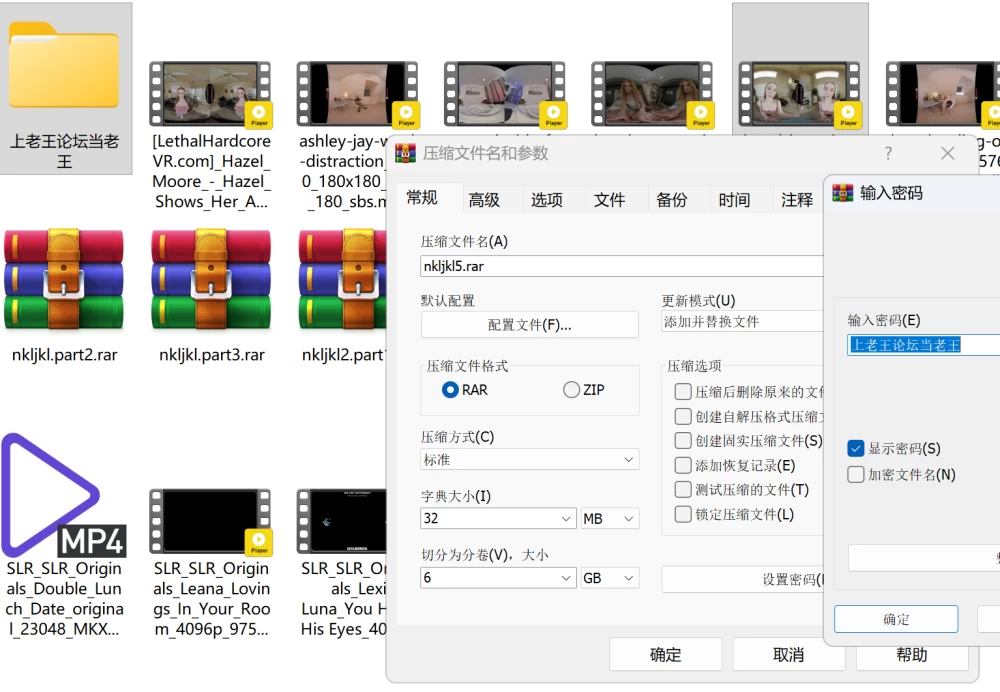Click the 输入密码 password field
Screen dimensions: 1000x692
pos(923,345)
